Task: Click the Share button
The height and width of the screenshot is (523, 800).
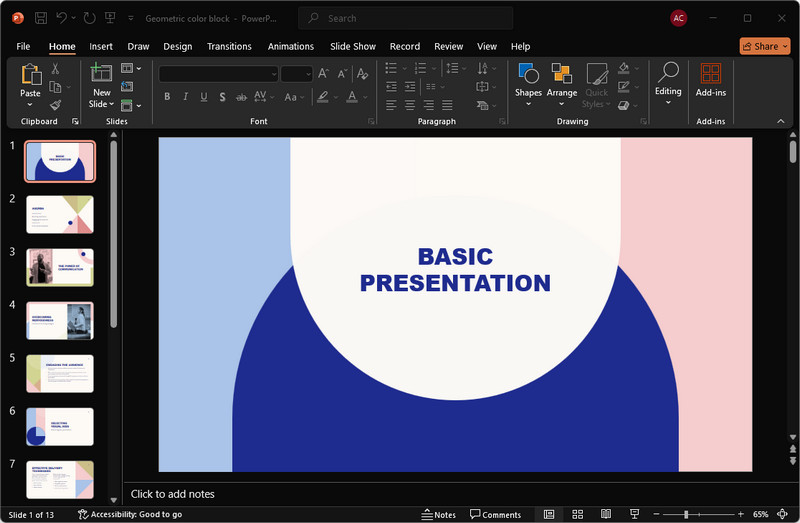Action: click(x=764, y=46)
